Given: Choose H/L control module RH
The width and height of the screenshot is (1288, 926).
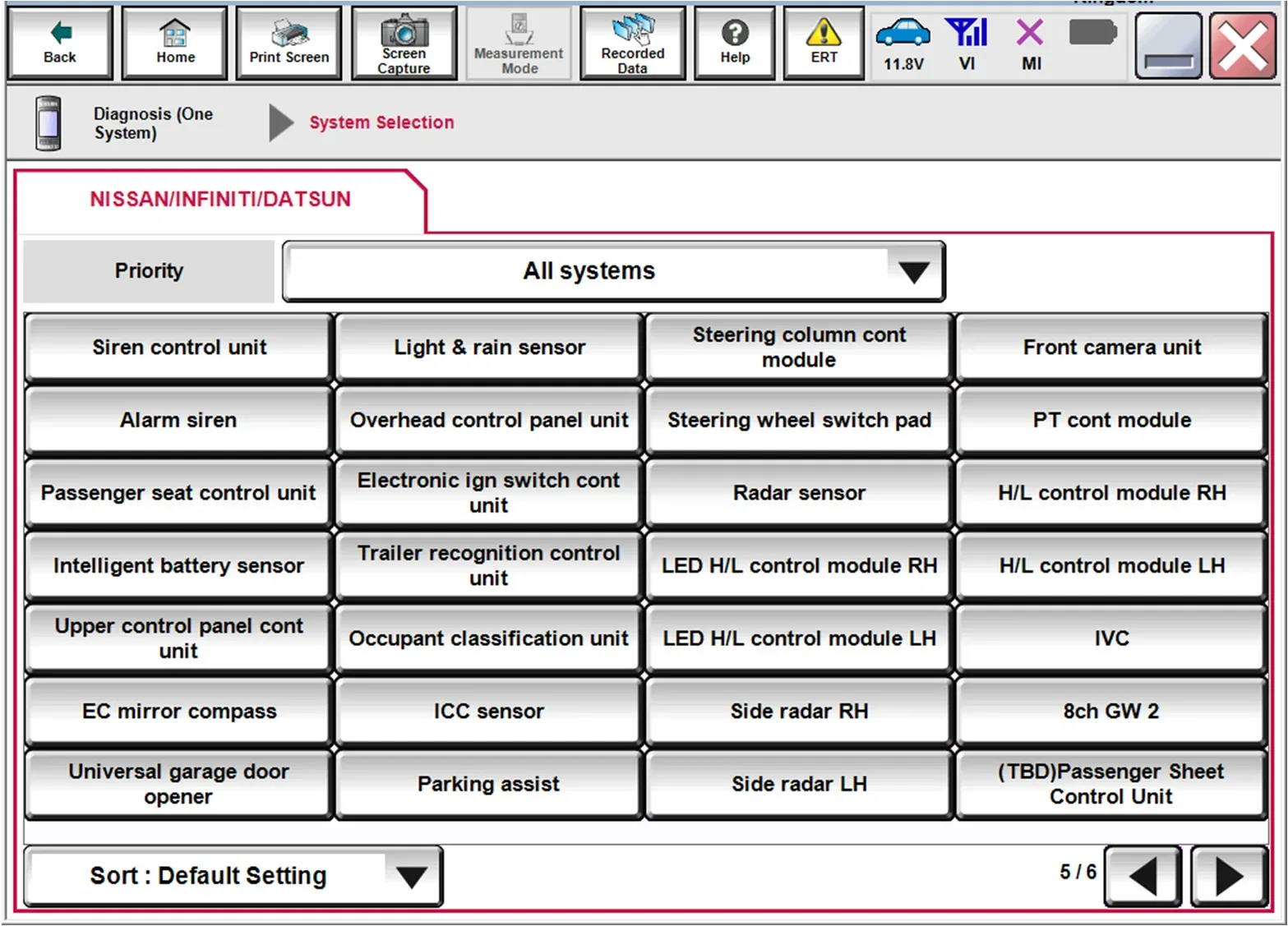Looking at the screenshot, I should click(1111, 493).
